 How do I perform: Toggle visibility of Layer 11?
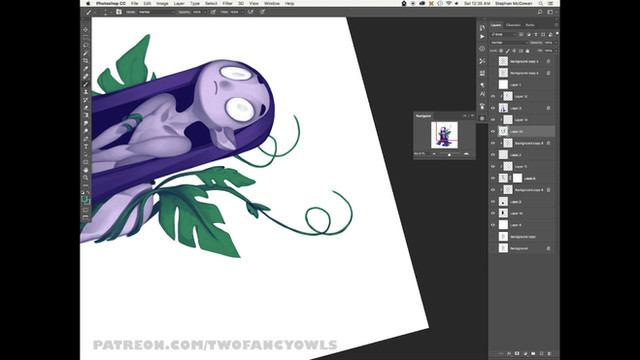(x=493, y=167)
